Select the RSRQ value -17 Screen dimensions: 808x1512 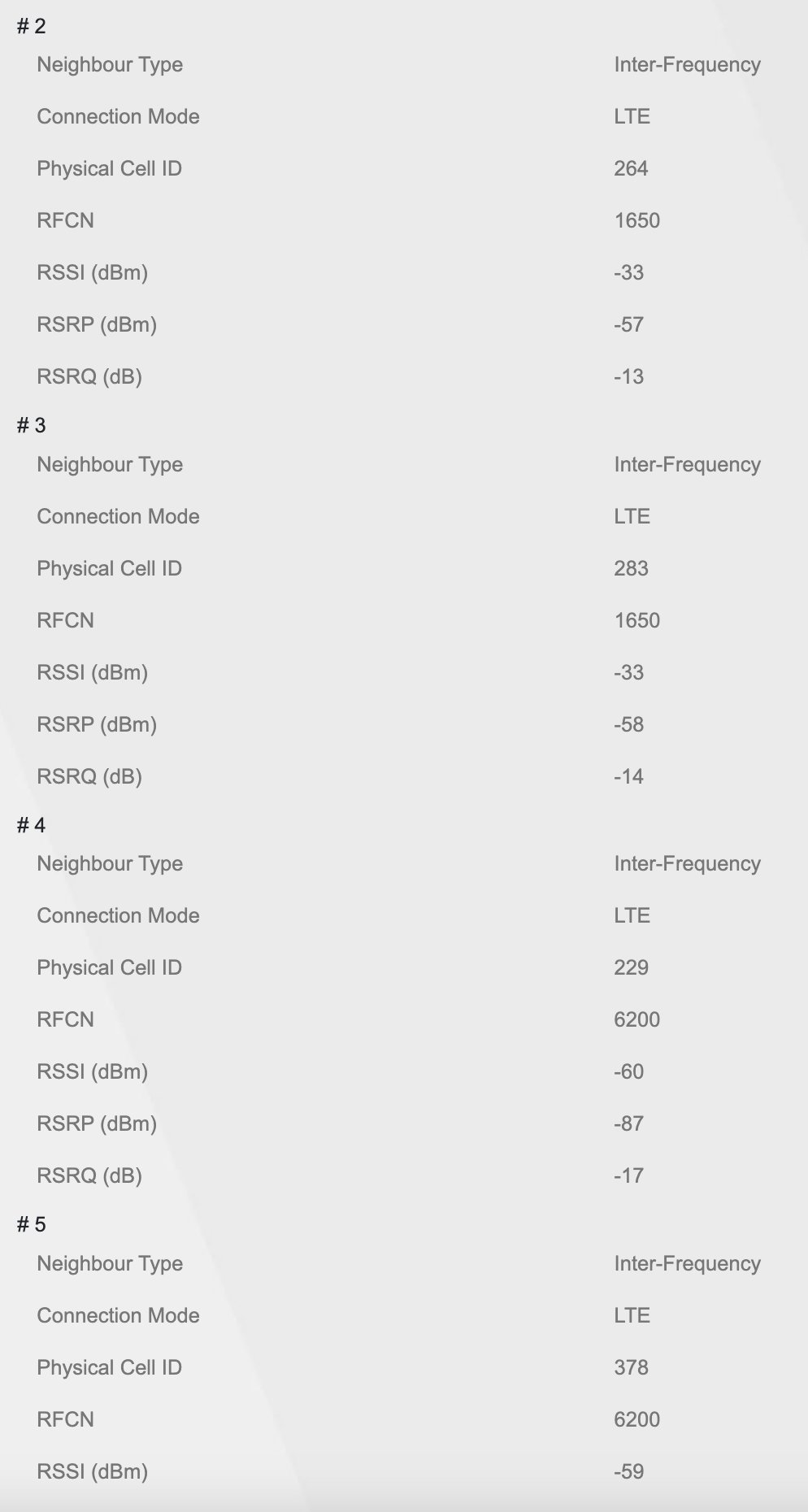click(x=628, y=1175)
